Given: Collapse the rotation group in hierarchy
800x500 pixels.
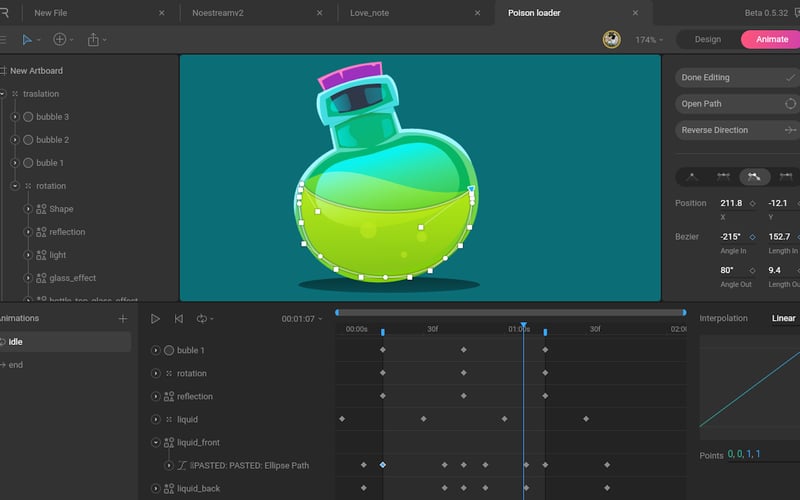Looking at the screenshot, I should [15, 186].
